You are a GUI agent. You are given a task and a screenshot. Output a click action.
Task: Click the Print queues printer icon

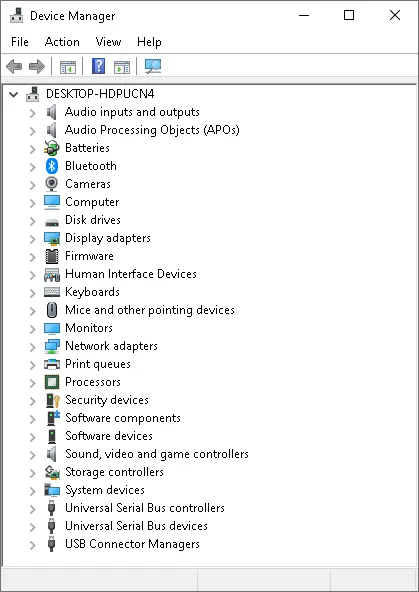[x=52, y=364]
